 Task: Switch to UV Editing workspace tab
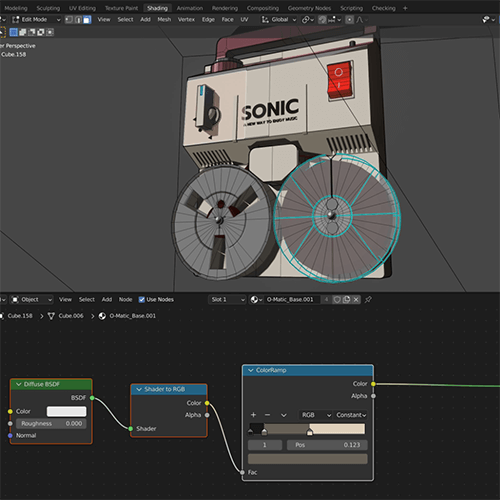82,8
